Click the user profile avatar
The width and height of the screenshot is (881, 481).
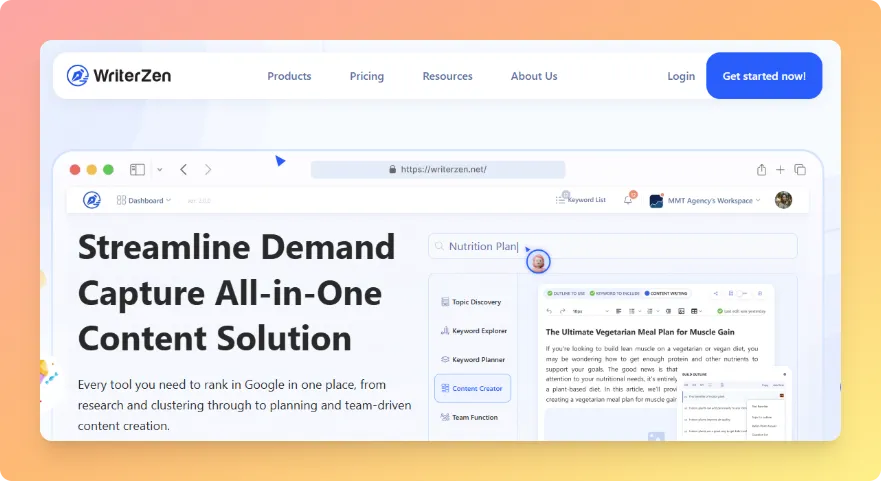click(x=783, y=199)
